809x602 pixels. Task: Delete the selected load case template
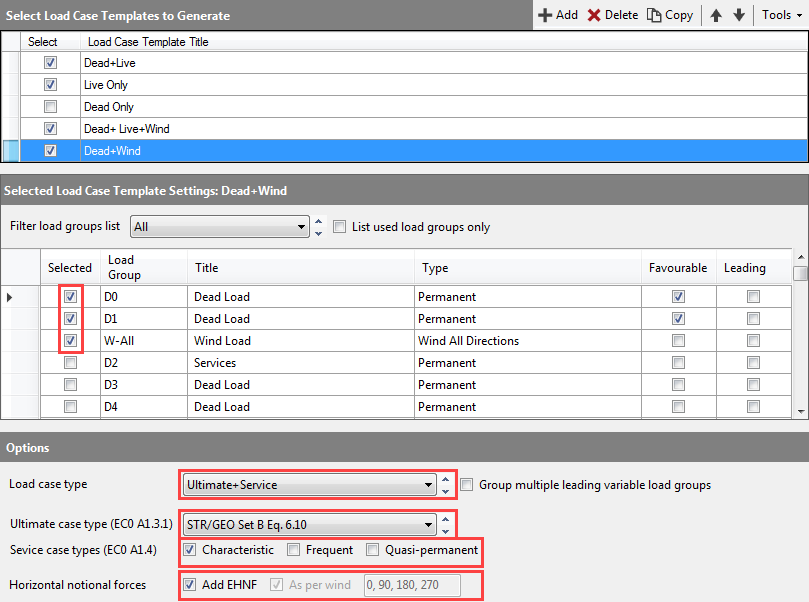click(612, 15)
